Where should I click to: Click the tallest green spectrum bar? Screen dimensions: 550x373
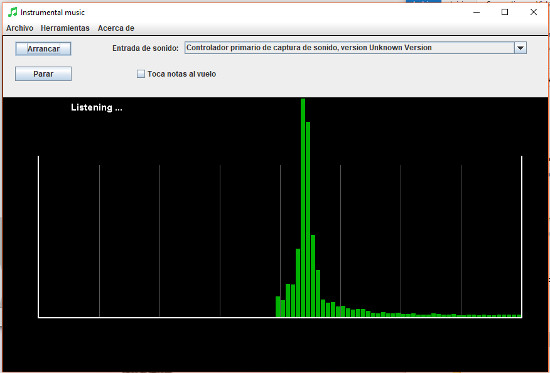pos(303,208)
